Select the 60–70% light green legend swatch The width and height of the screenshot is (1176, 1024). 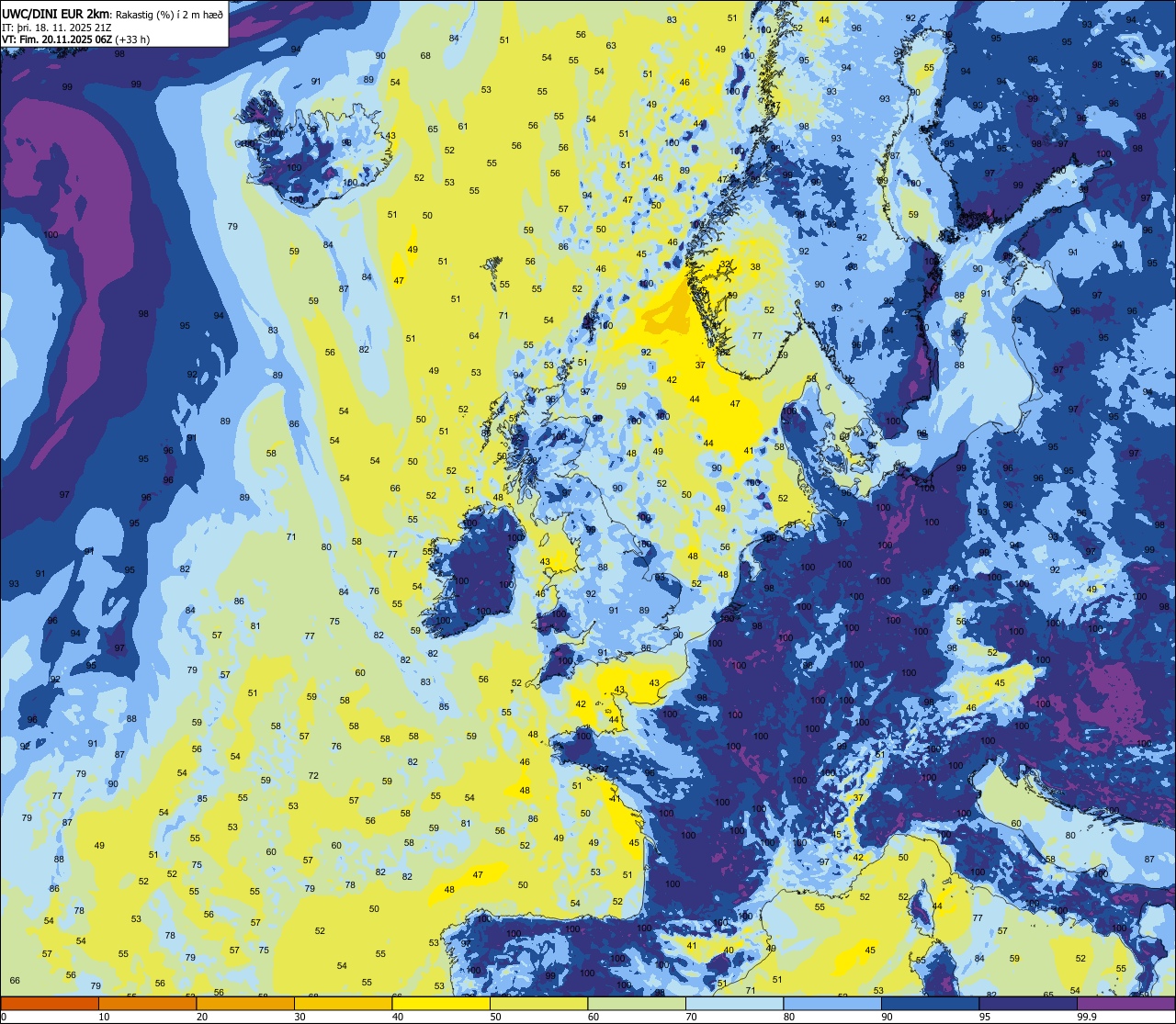[637, 1004]
